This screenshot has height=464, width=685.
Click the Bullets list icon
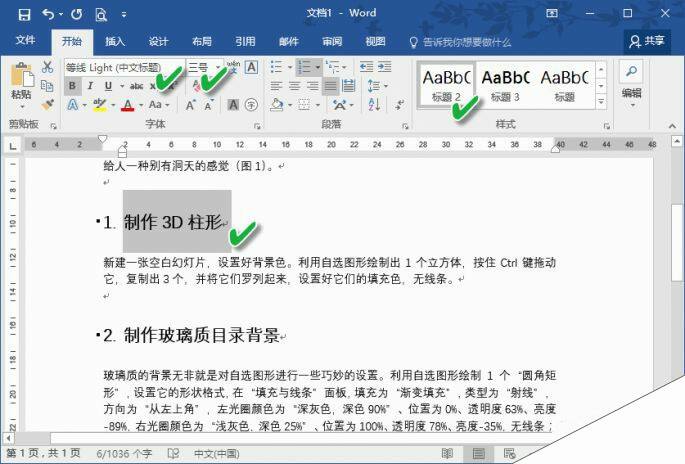point(277,67)
